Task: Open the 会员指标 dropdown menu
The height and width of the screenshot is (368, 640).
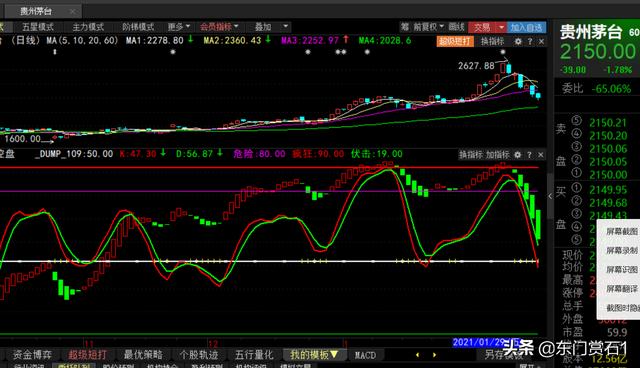Action: (x=219, y=27)
